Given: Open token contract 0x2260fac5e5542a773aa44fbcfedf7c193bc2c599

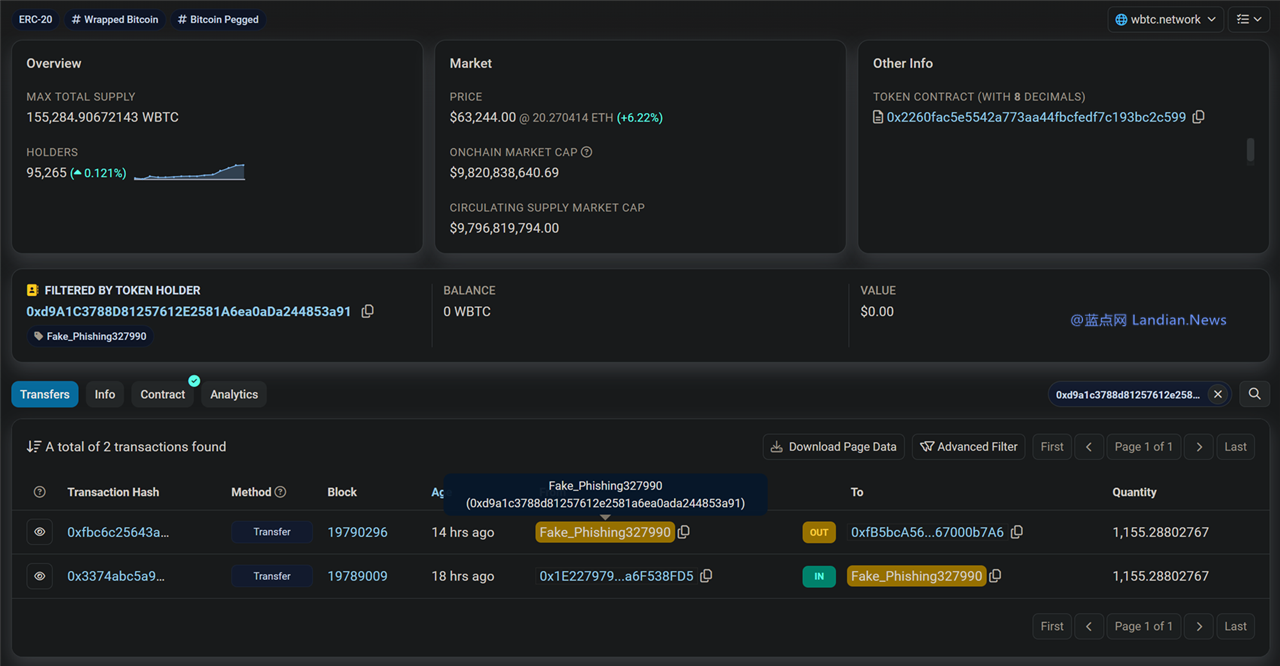Looking at the screenshot, I should [x=1036, y=117].
